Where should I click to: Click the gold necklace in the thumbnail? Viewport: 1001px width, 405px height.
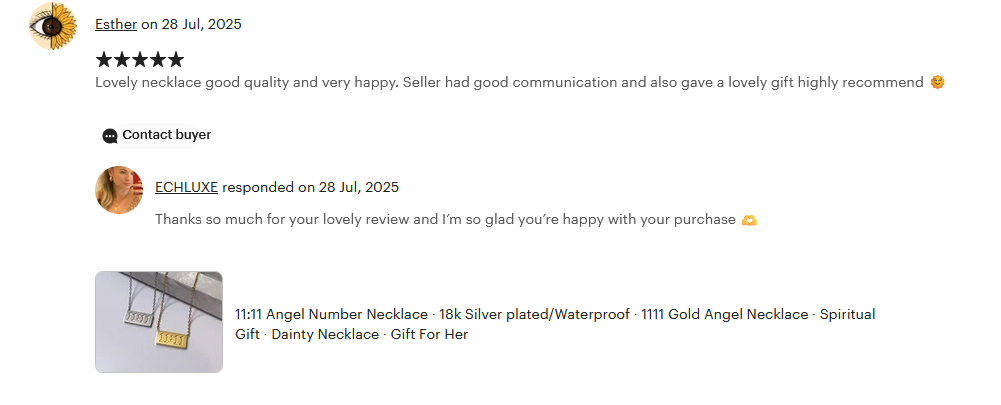pos(172,336)
